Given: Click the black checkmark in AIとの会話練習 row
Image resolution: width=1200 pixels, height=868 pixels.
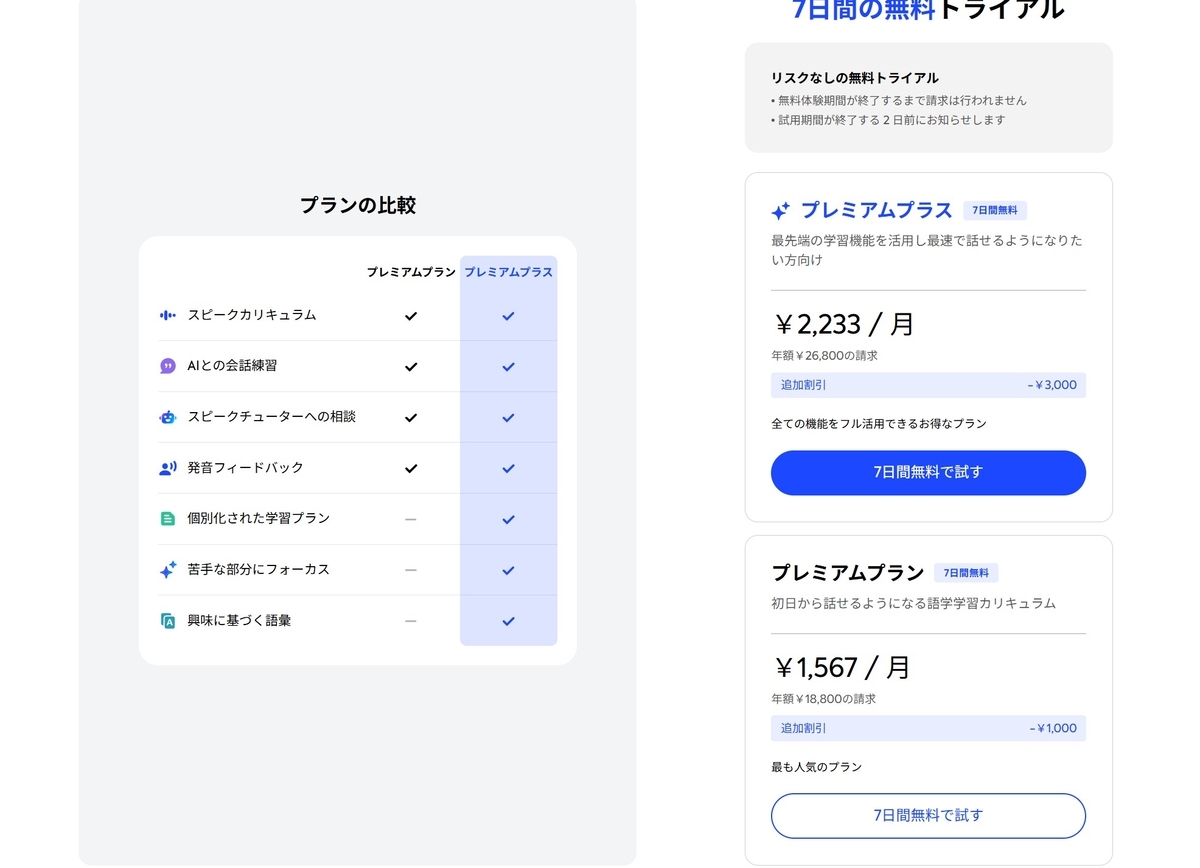Looking at the screenshot, I should click(x=410, y=367).
